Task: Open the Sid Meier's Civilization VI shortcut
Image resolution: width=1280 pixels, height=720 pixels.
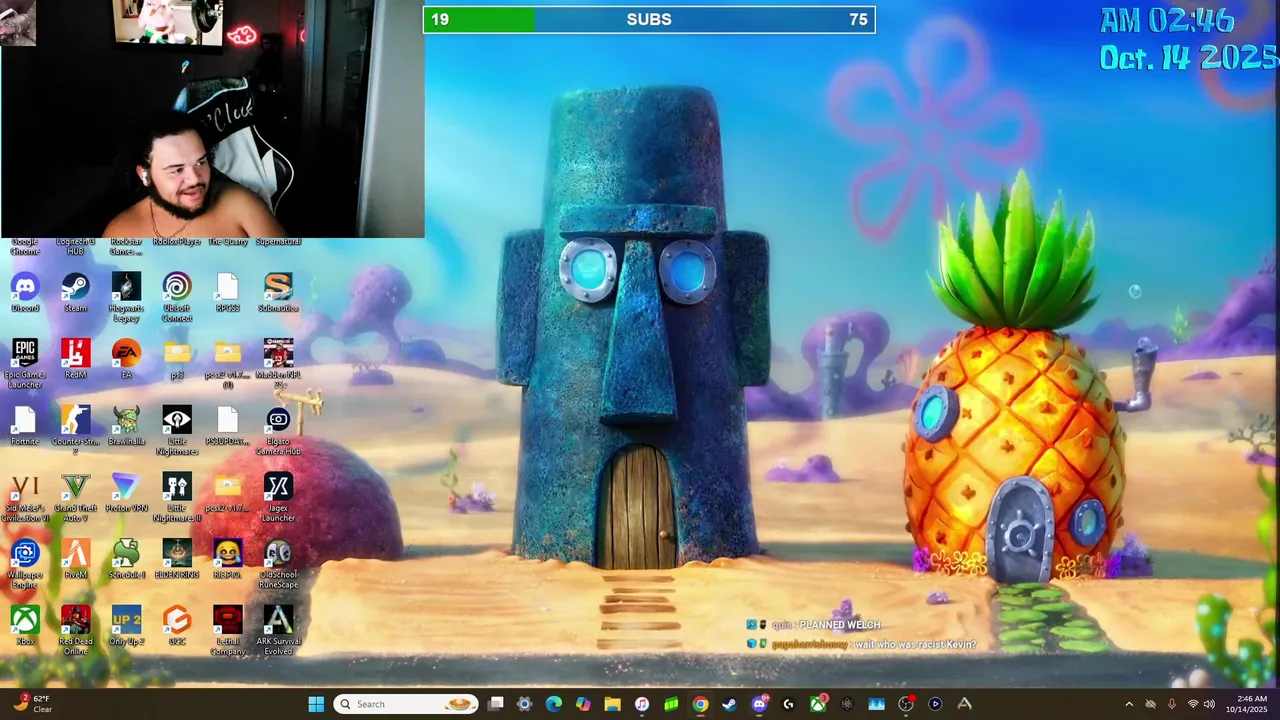Action: point(25,498)
